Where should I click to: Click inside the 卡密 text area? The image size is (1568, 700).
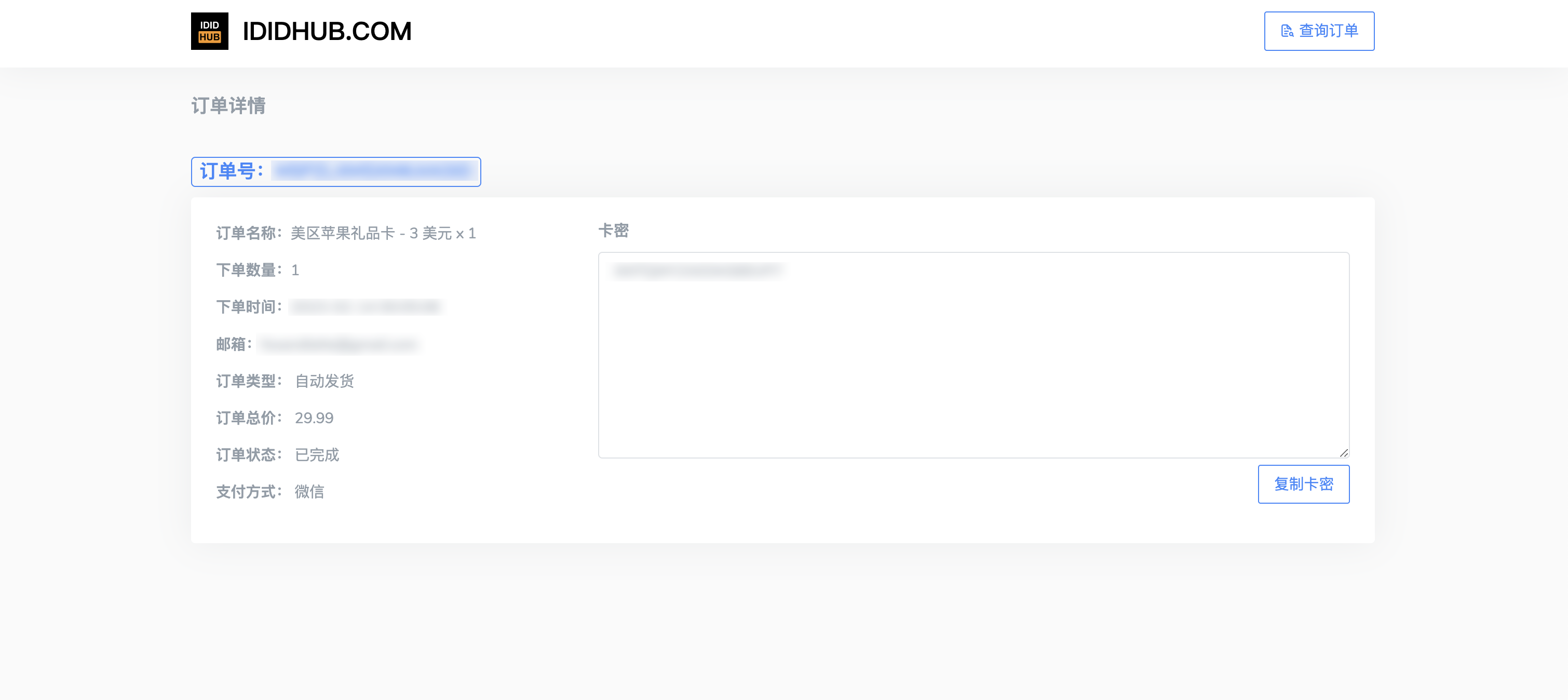(974, 355)
